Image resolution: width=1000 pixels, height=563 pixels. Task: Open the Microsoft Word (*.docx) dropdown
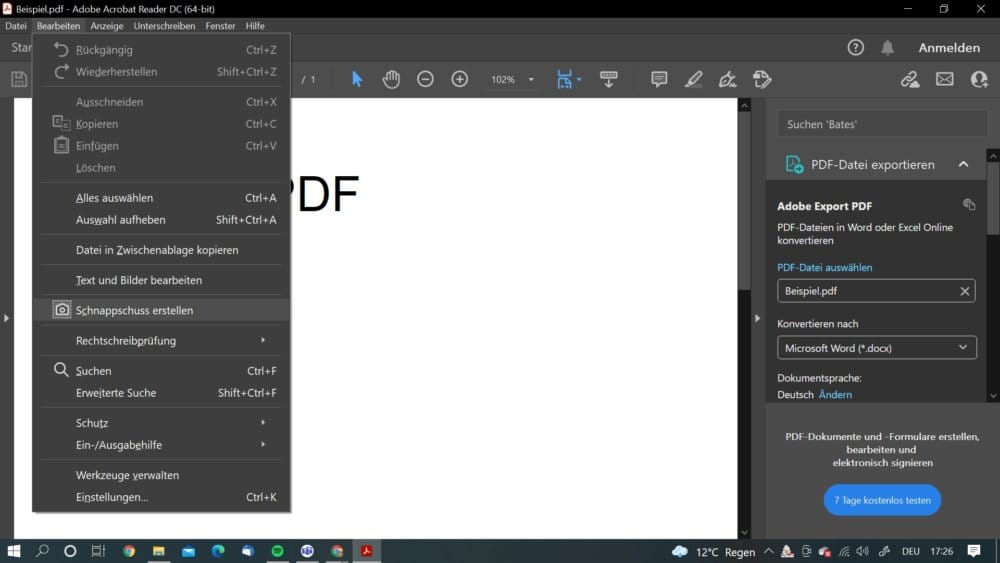[x=876, y=348]
